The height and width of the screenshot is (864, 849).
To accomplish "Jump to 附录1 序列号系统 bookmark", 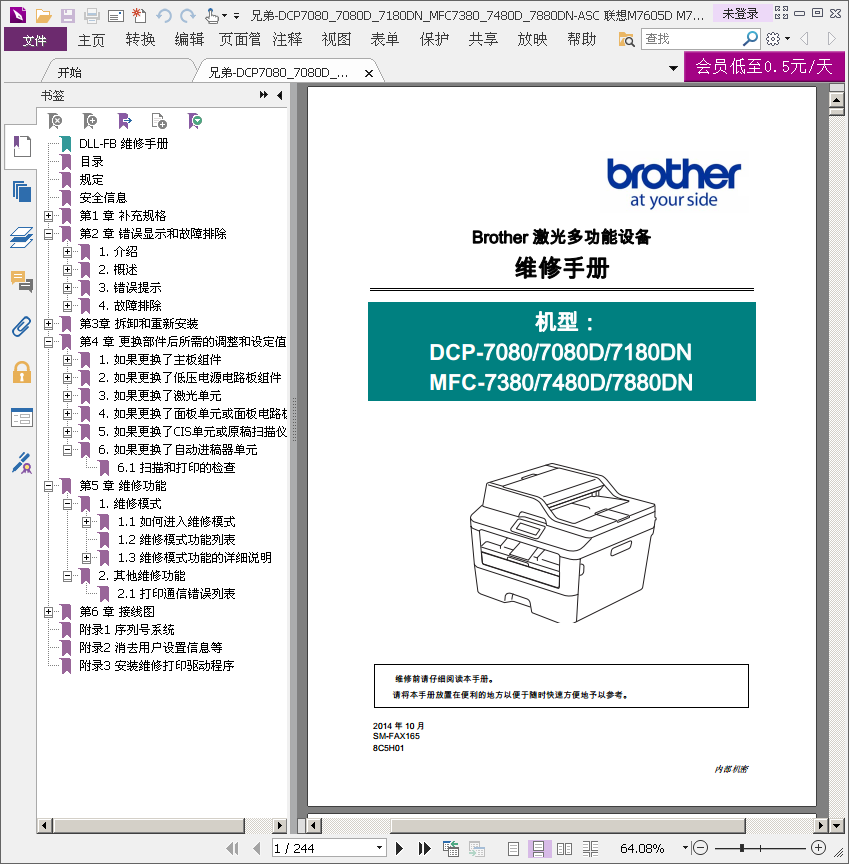I will pyautogui.click(x=127, y=630).
